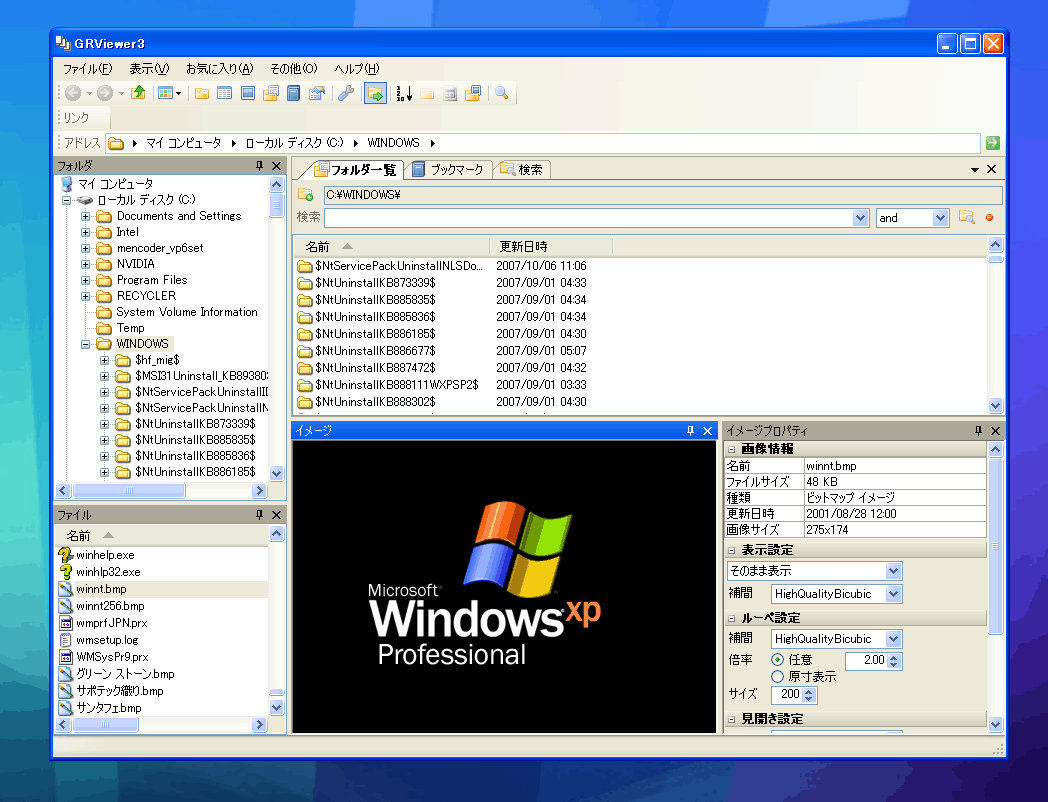1048x802 pixels.
Task: Select the NVIDIA folder in the tree
Action: pos(136,264)
